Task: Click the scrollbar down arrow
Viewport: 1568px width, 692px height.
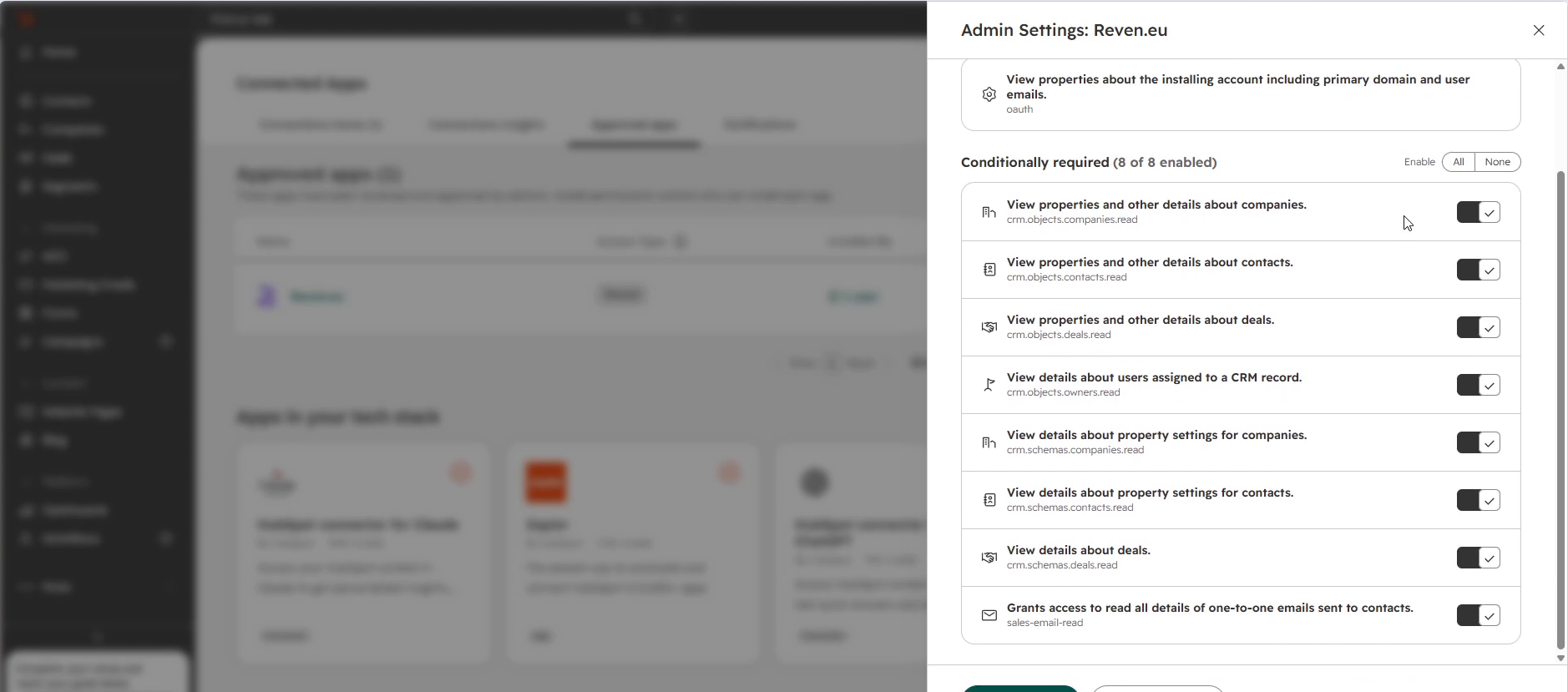Action: (1560, 658)
